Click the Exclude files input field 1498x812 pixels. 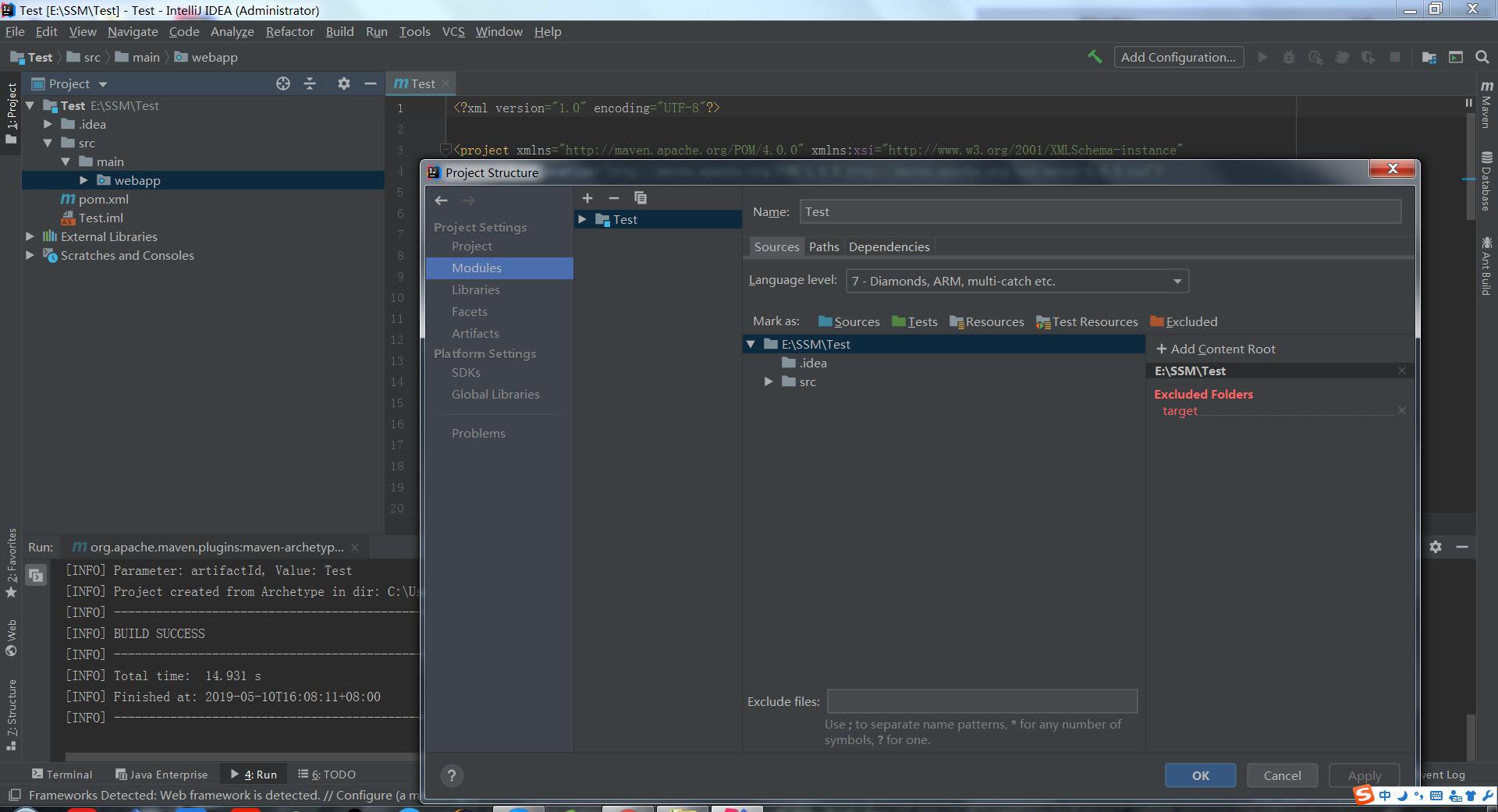click(982, 701)
